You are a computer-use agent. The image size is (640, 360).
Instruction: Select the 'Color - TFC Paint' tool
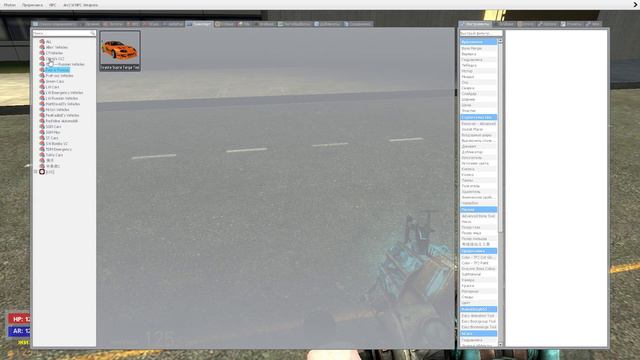tap(478, 263)
